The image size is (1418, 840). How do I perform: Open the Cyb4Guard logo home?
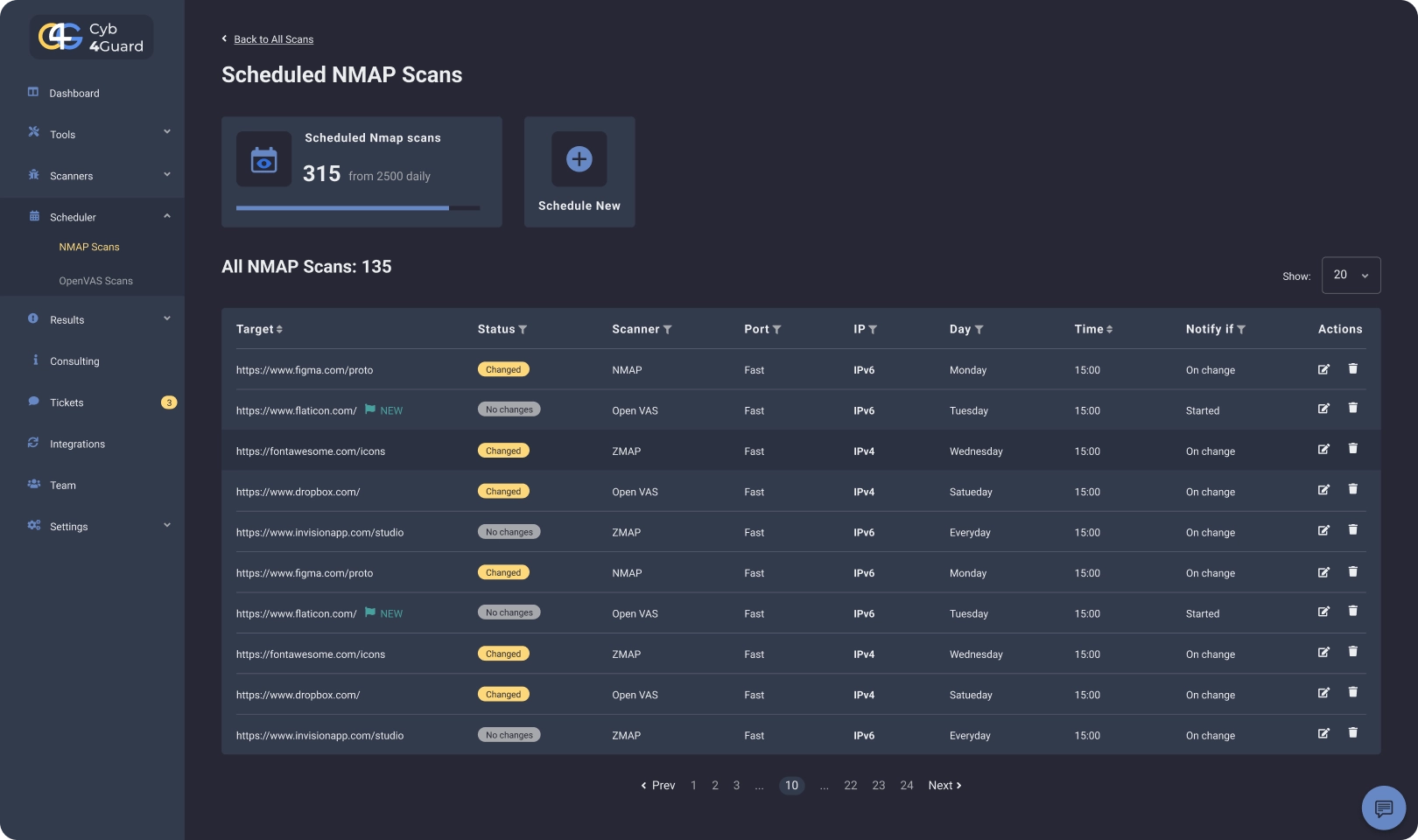[x=91, y=38]
